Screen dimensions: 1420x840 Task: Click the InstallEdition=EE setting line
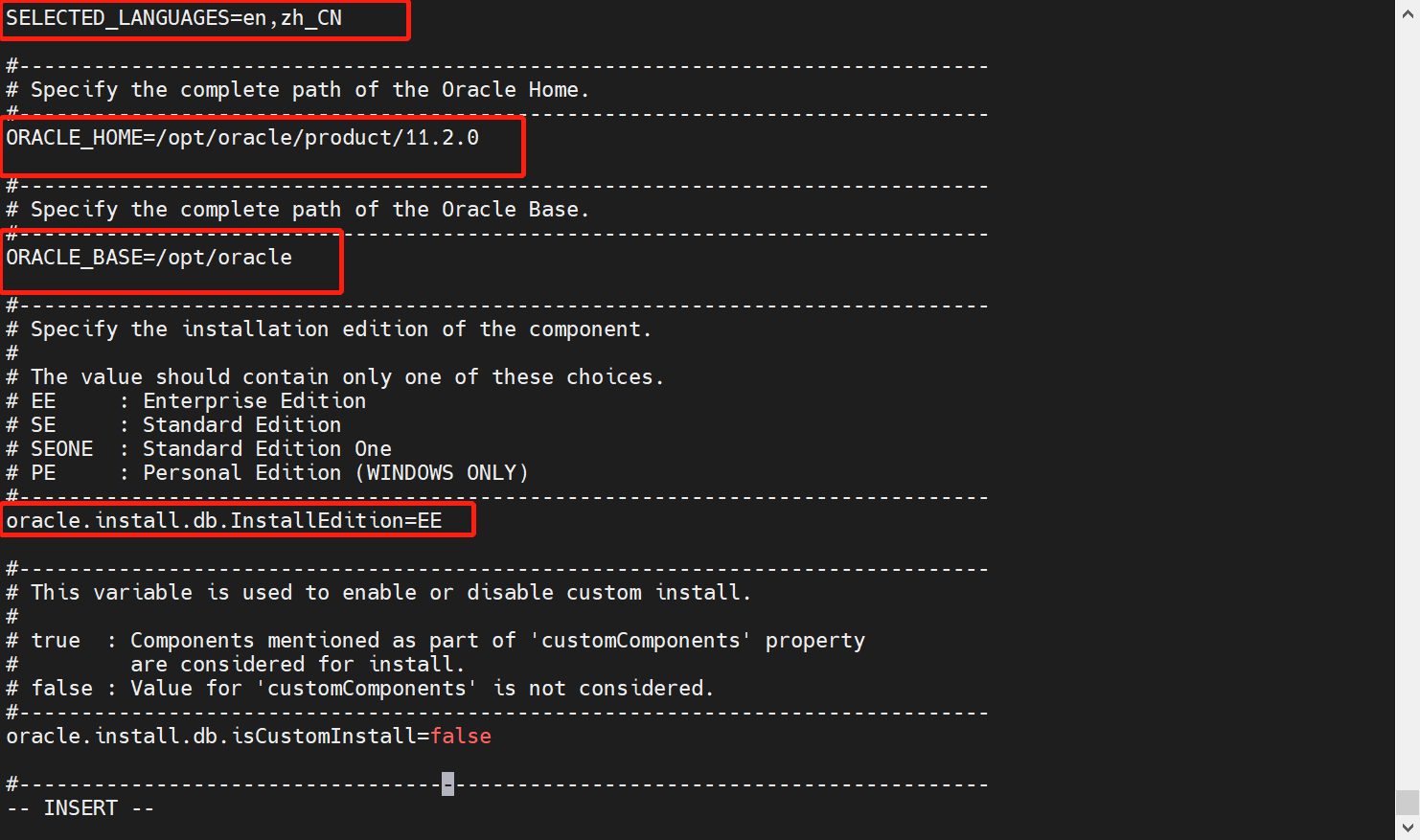point(224,521)
